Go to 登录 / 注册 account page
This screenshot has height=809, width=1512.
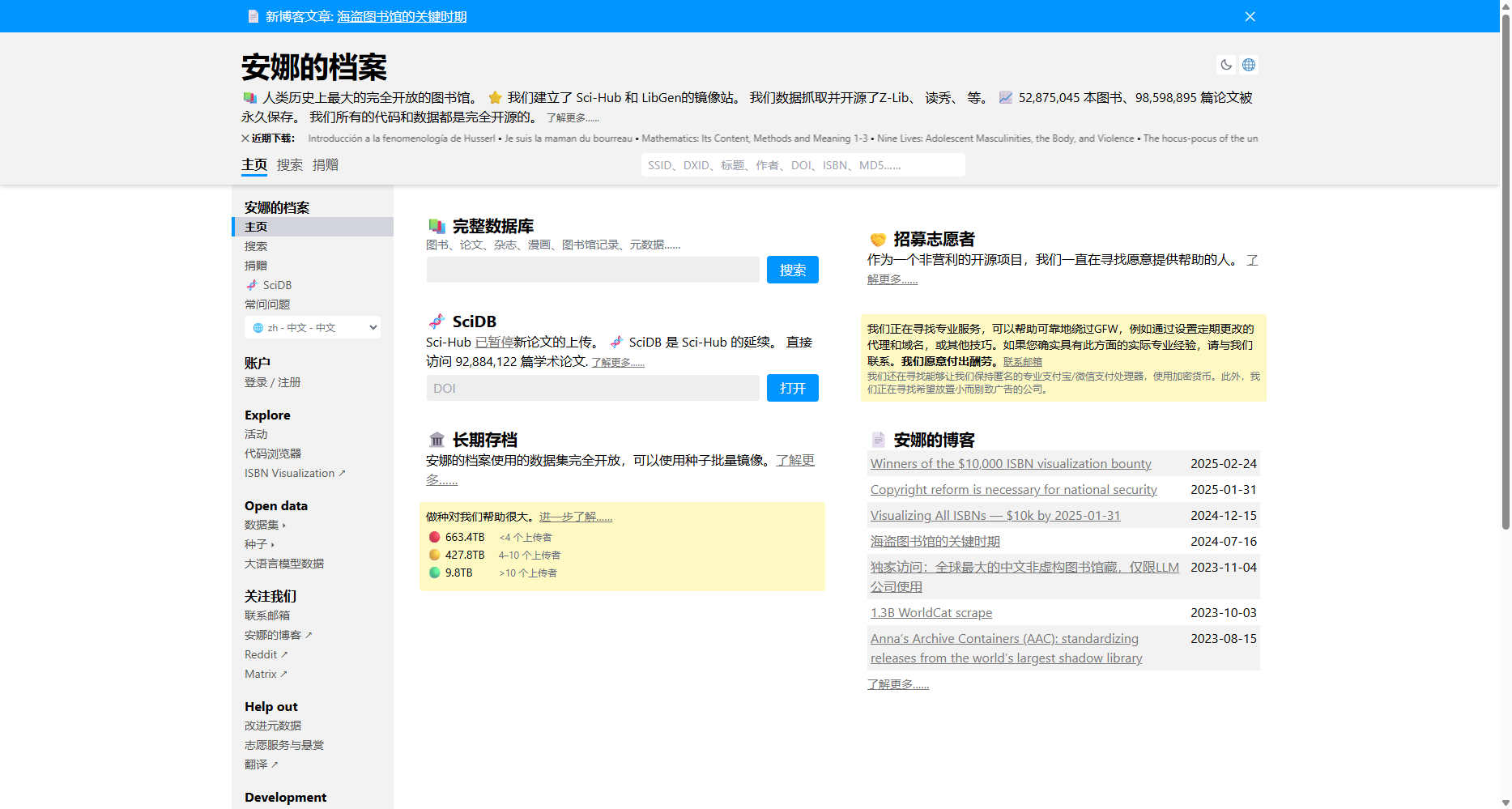(272, 382)
